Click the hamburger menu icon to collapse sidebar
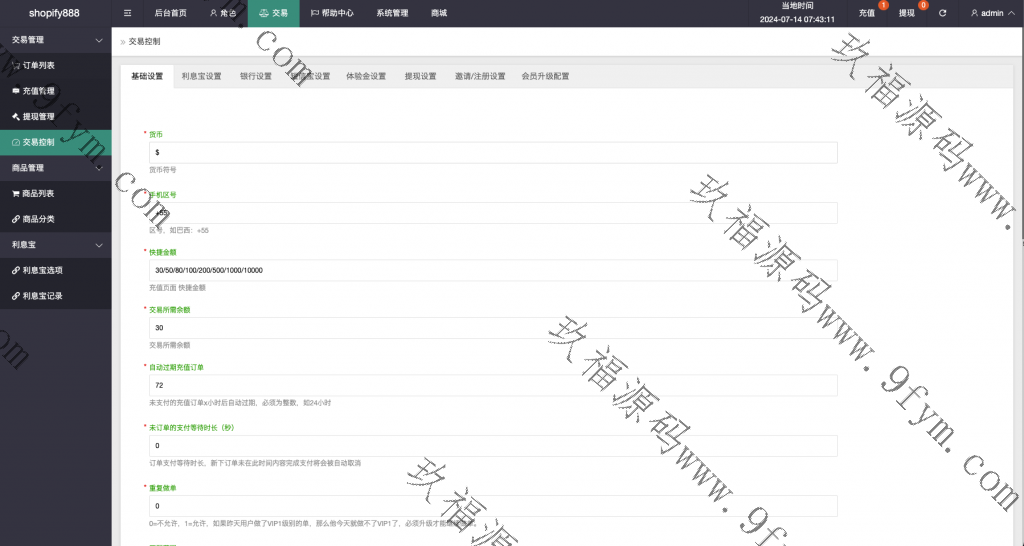 (127, 13)
